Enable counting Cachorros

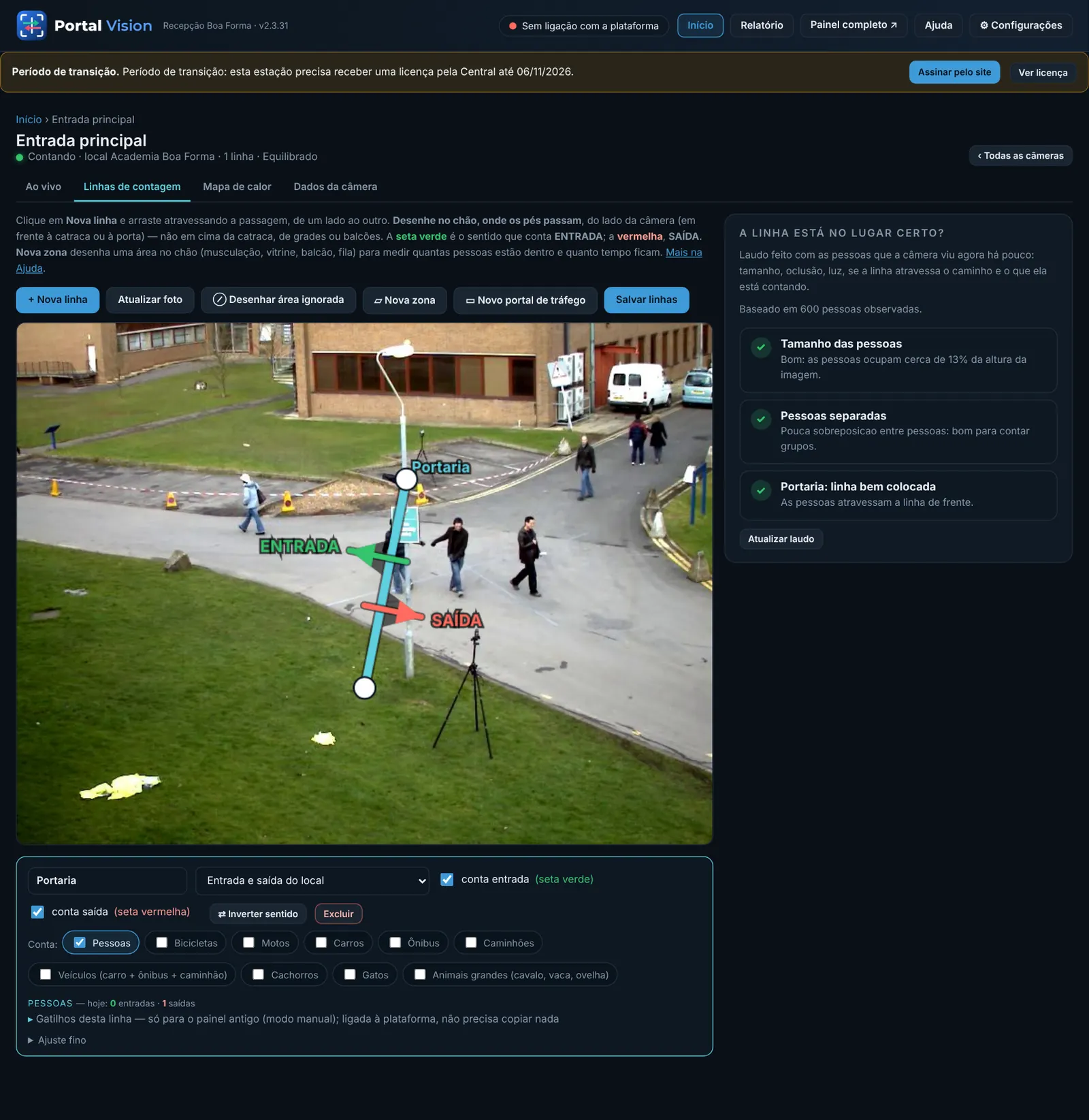(259, 974)
